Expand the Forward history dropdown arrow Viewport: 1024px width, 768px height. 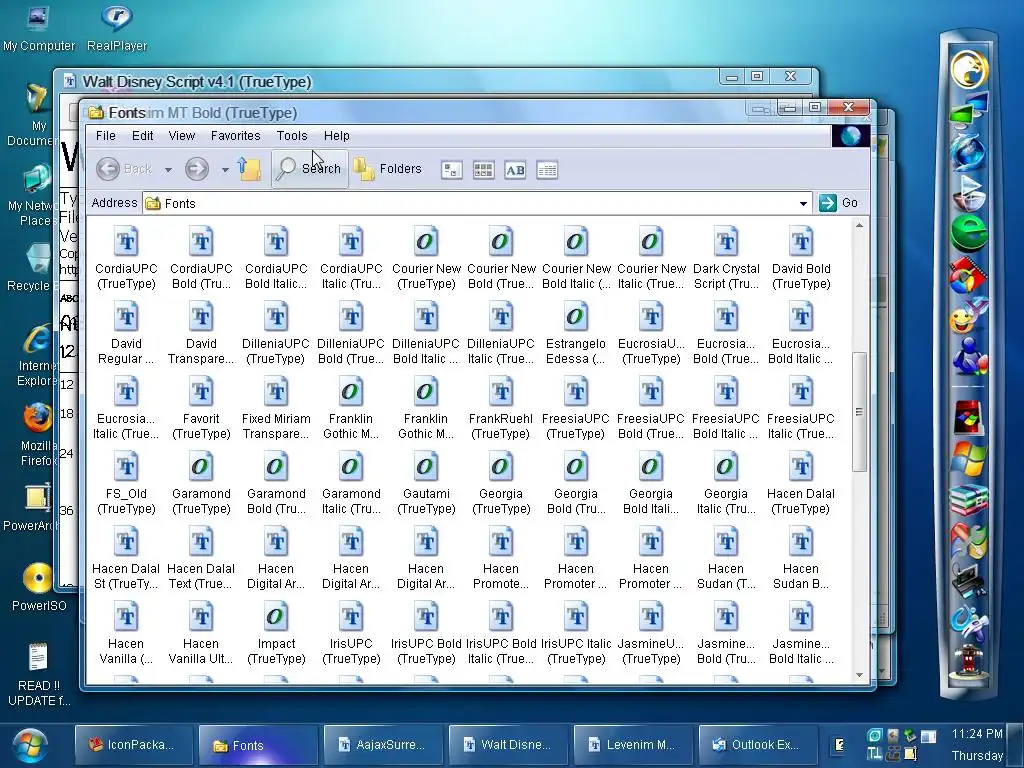(x=225, y=170)
